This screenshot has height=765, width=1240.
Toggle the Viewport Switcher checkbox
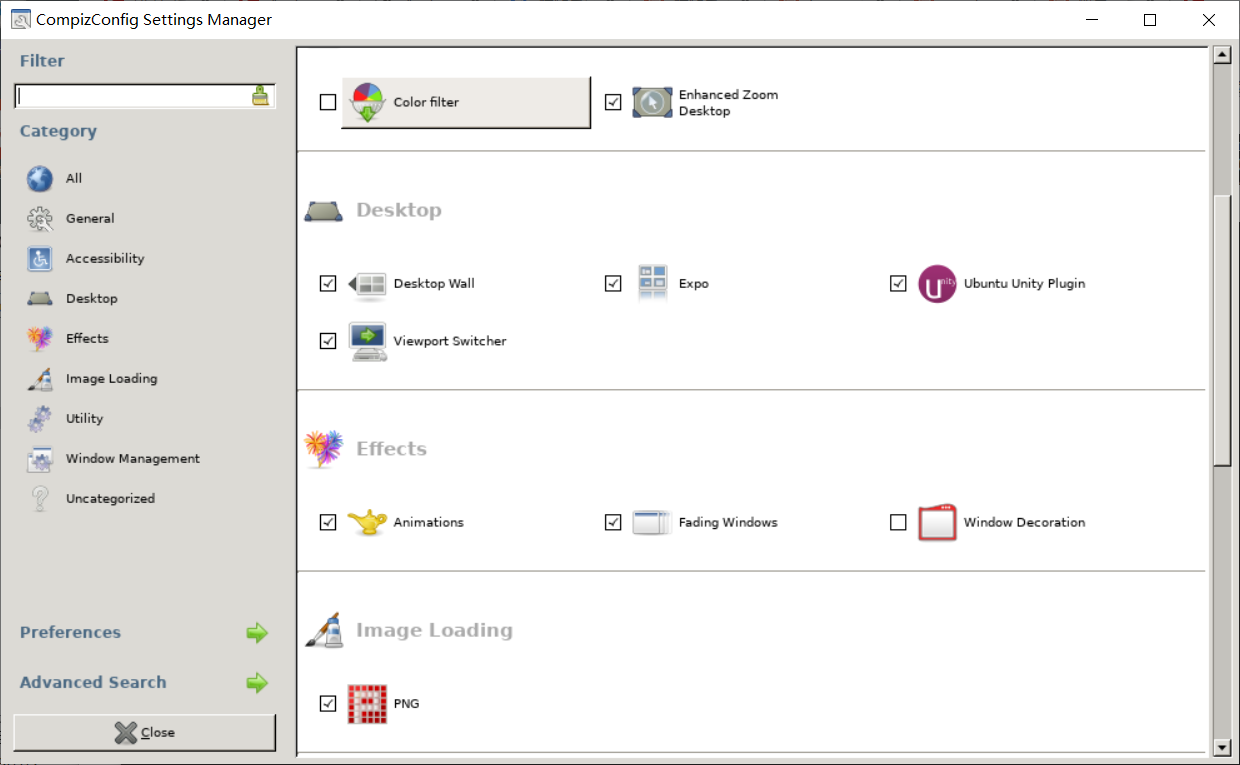coord(328,341)
